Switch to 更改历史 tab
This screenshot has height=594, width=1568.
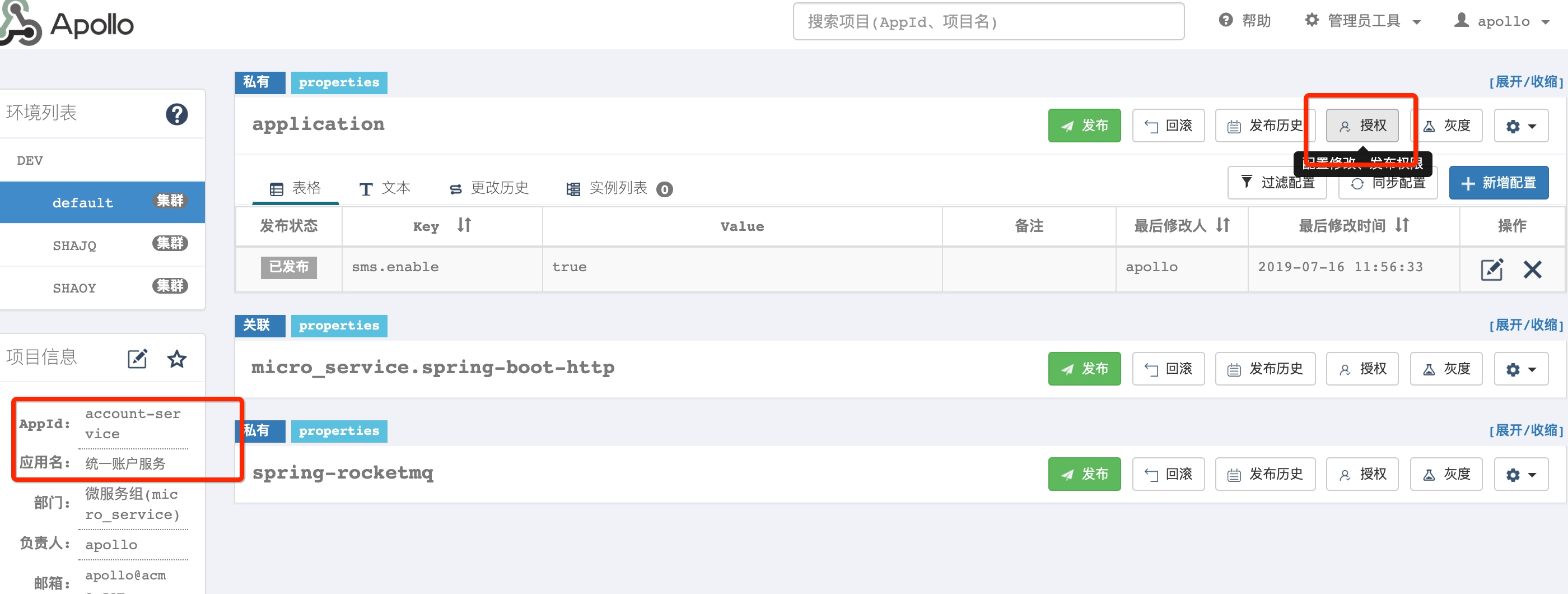click(489, 188)
